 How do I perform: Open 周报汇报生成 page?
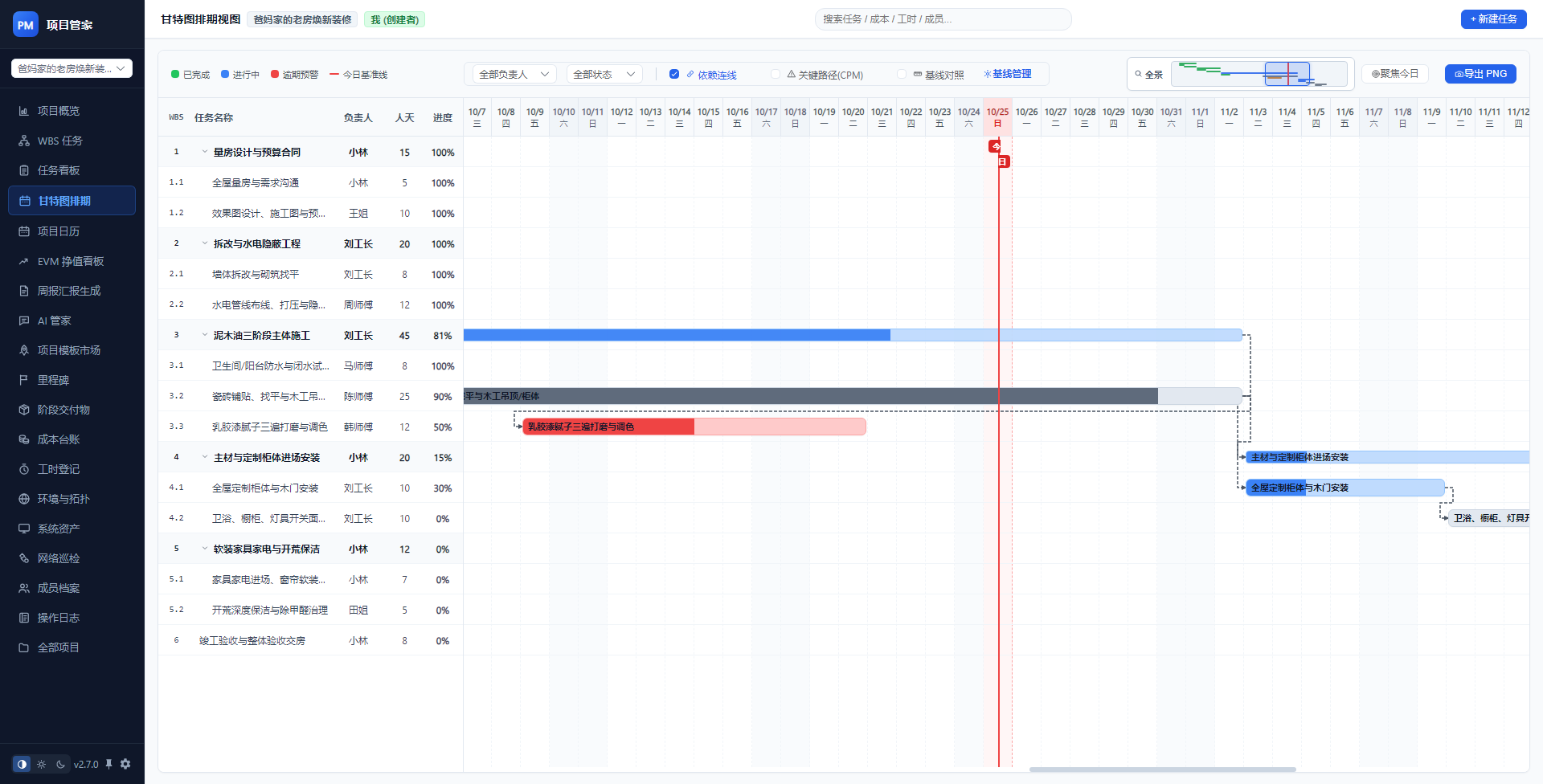[72, 291]
